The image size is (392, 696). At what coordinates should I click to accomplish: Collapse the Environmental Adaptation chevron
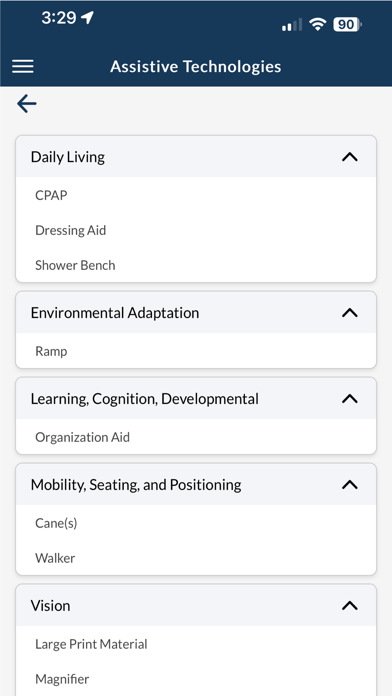coord(350,313)
